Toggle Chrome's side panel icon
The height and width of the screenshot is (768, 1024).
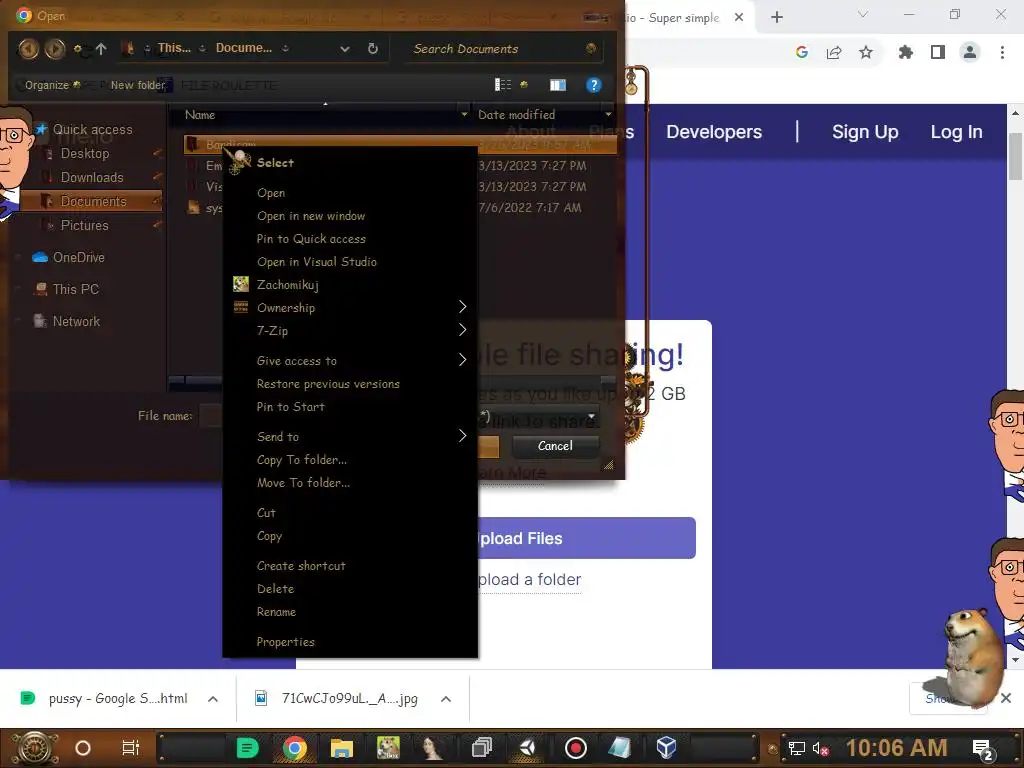(938, 52)
